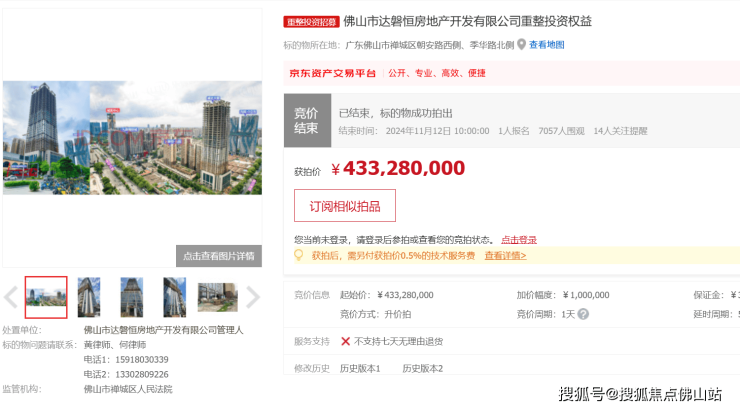Click starting price ¥433,280,000 in 竞价信息
The image size is (740, 410).
click(x=405, y=295)
